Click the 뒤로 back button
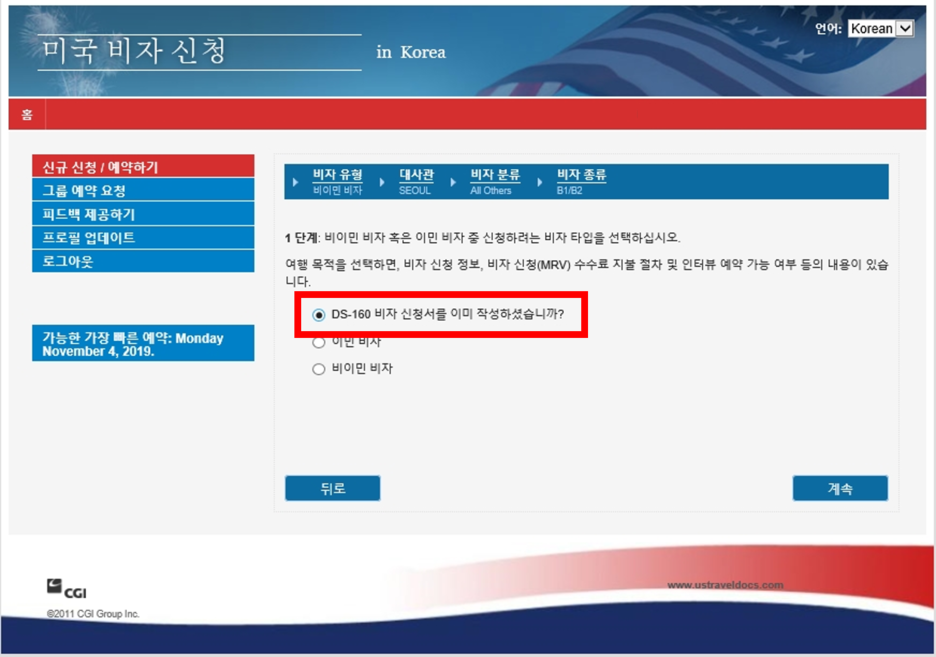This screenshot has width=936, height=657. pyautogui.click(x=332, y=488)
